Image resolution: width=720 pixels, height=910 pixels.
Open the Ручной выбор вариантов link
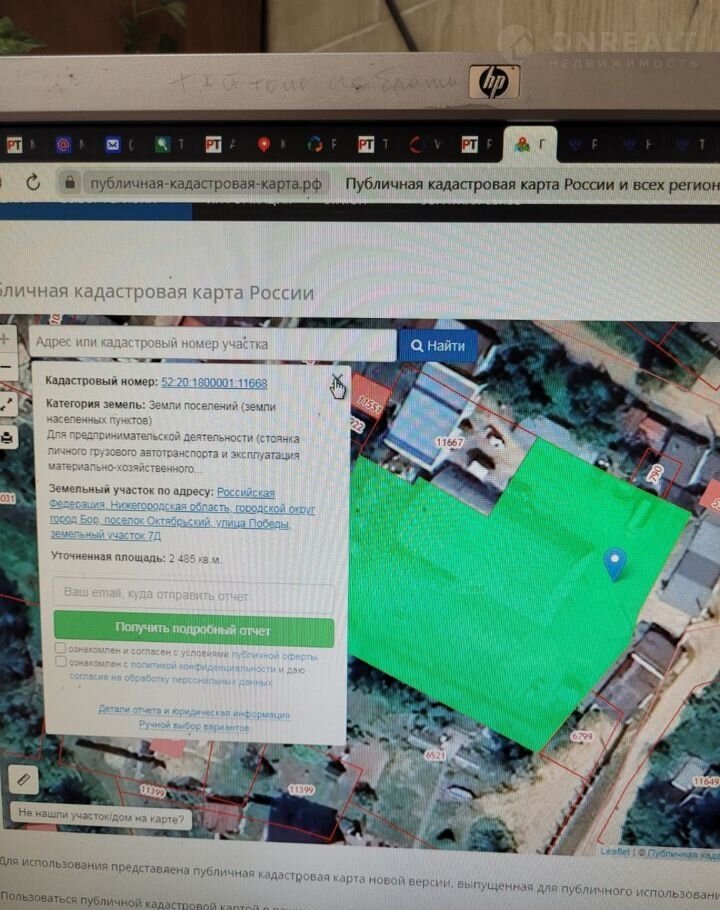click(x=194, y=727)
